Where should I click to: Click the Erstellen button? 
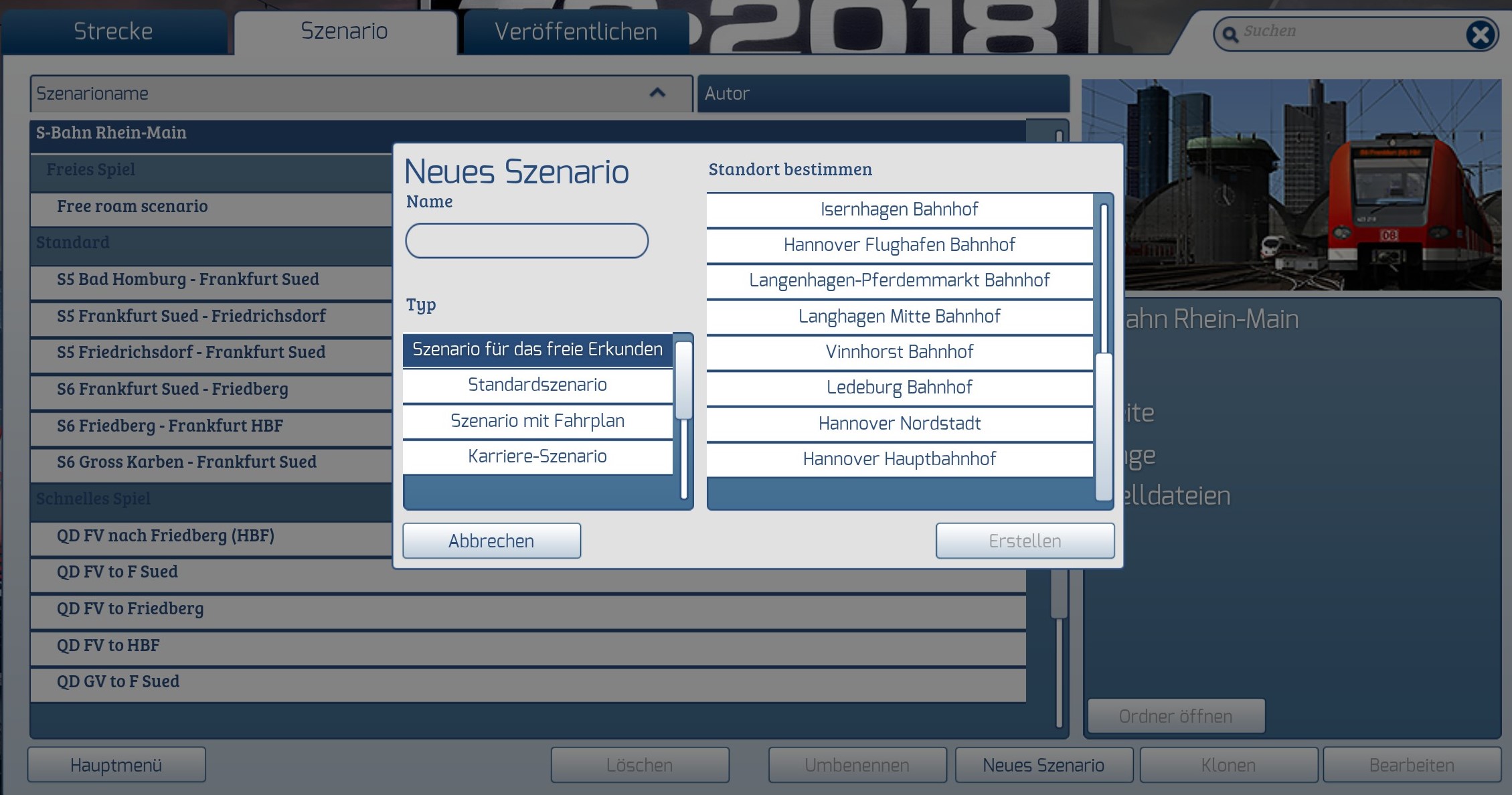click(1024, 541)
